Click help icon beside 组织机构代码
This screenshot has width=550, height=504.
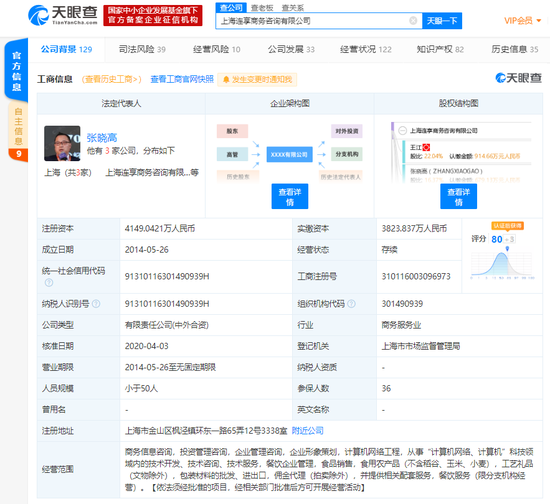[351, 304]
